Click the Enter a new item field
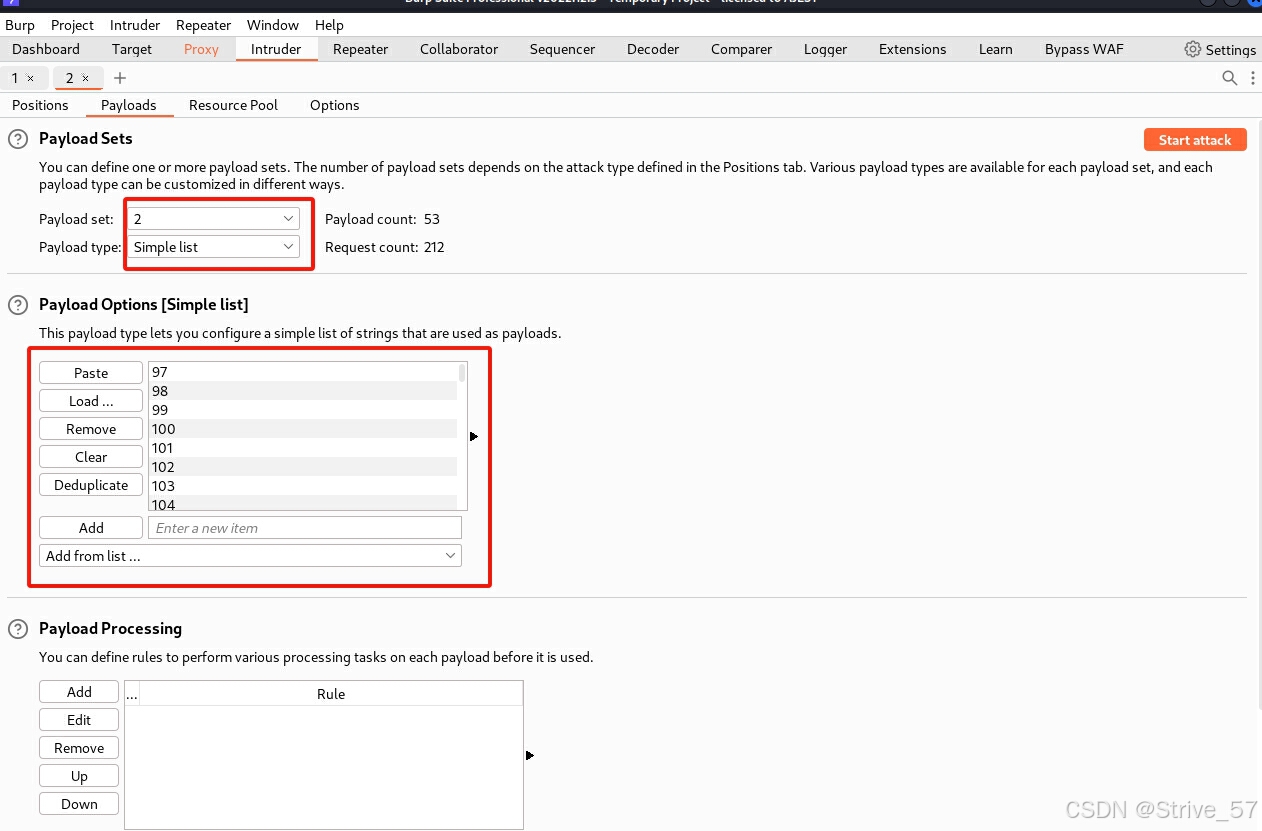This screenshot has height=831, width=1262. [305, 528]
